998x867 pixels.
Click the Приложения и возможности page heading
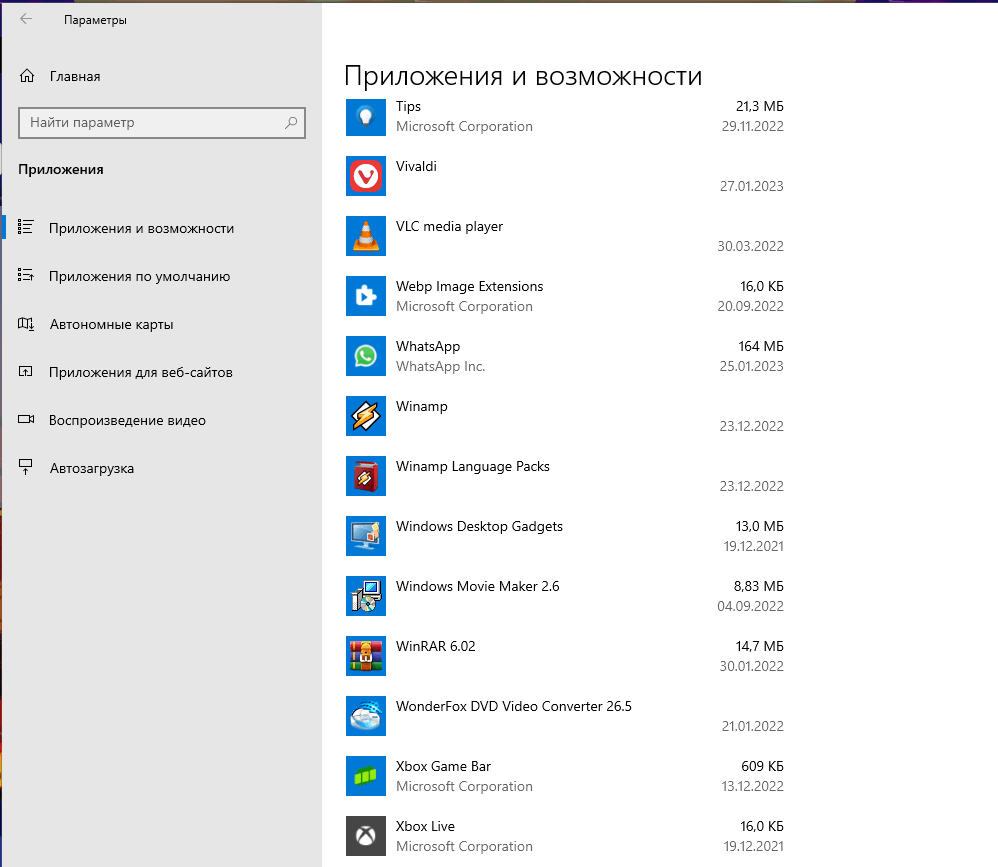click(523, 76)
